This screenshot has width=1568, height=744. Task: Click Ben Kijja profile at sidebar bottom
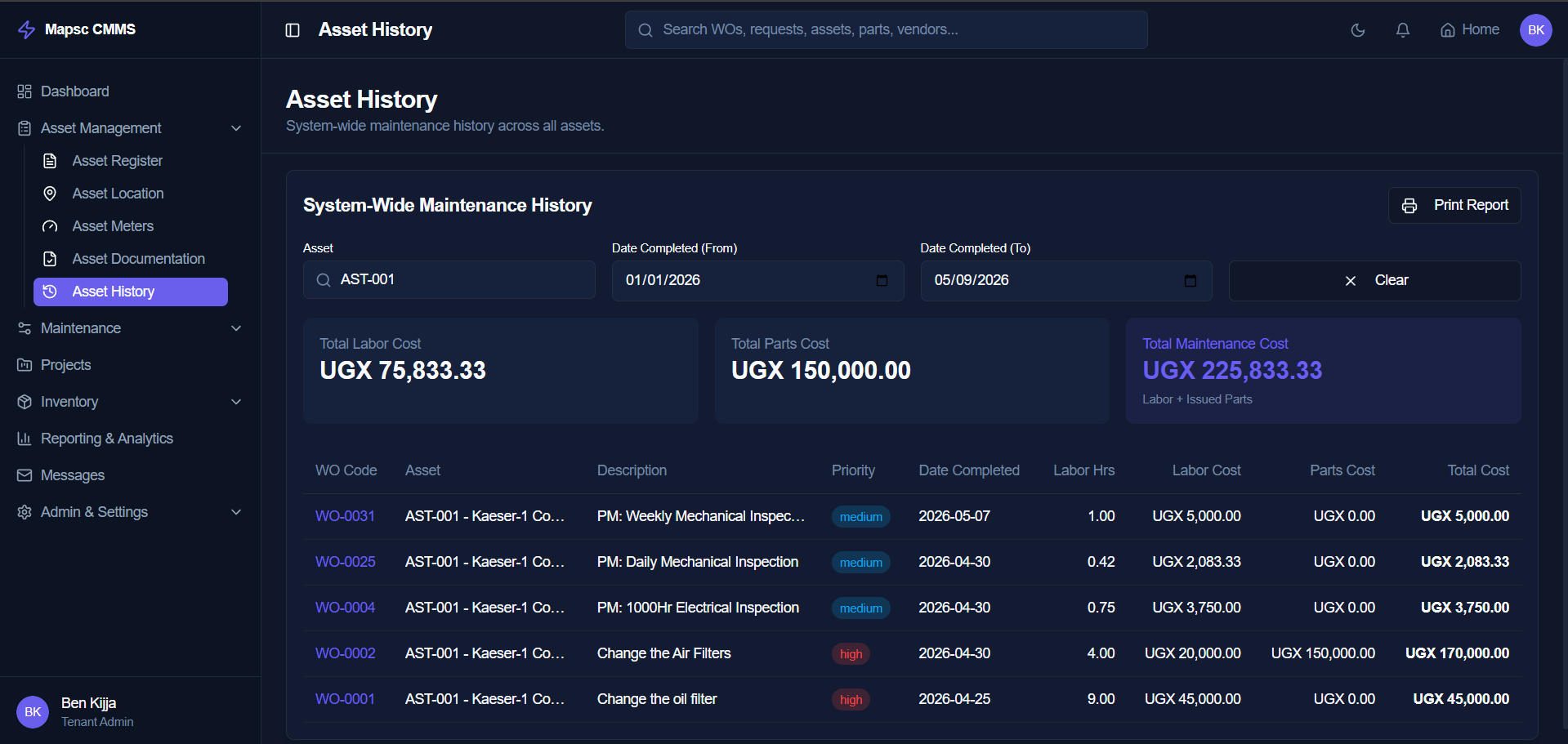131,711
